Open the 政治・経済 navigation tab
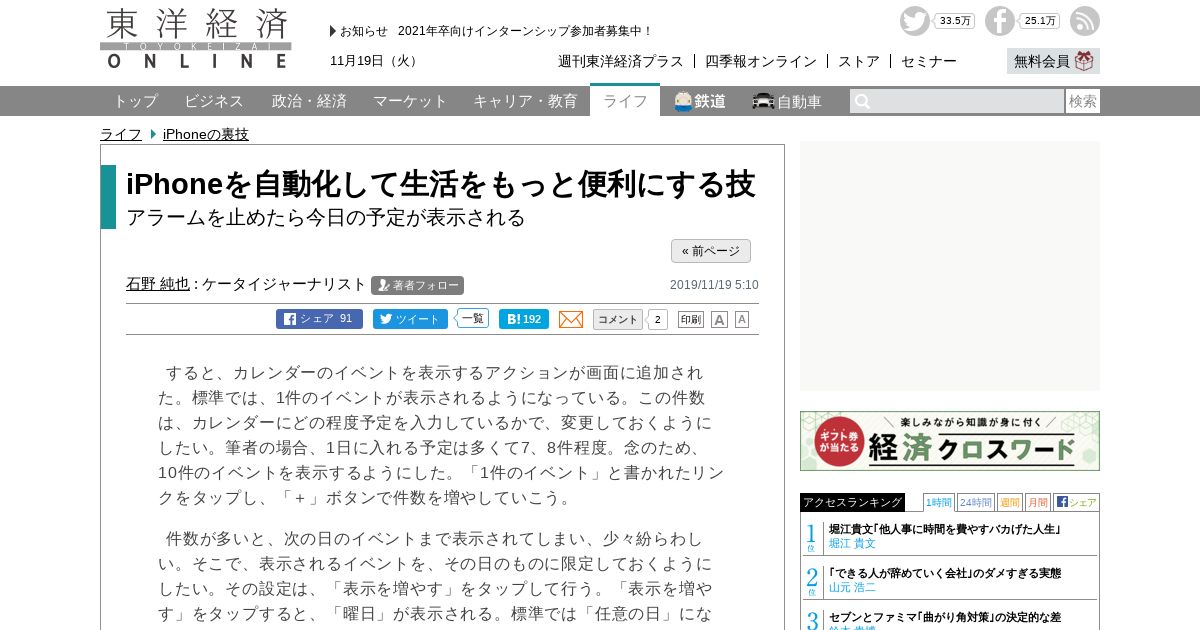Image resolution: width=1200 pixels, height=630 pixels. 309,101
